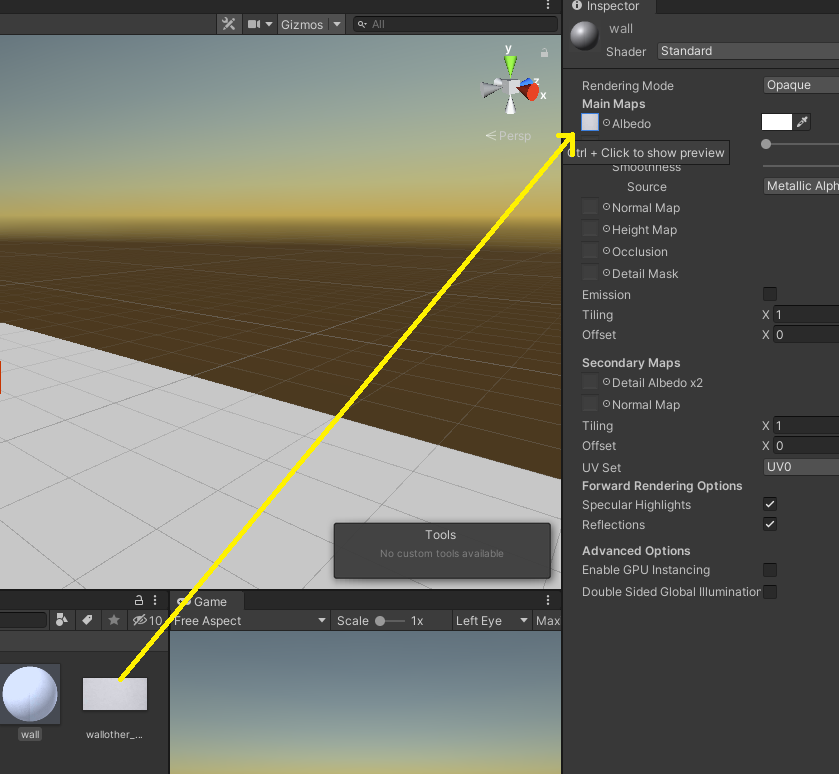Click the Albedo eyedropper color picker
Viewport: 839px width, 774px height.
point(802,122)
